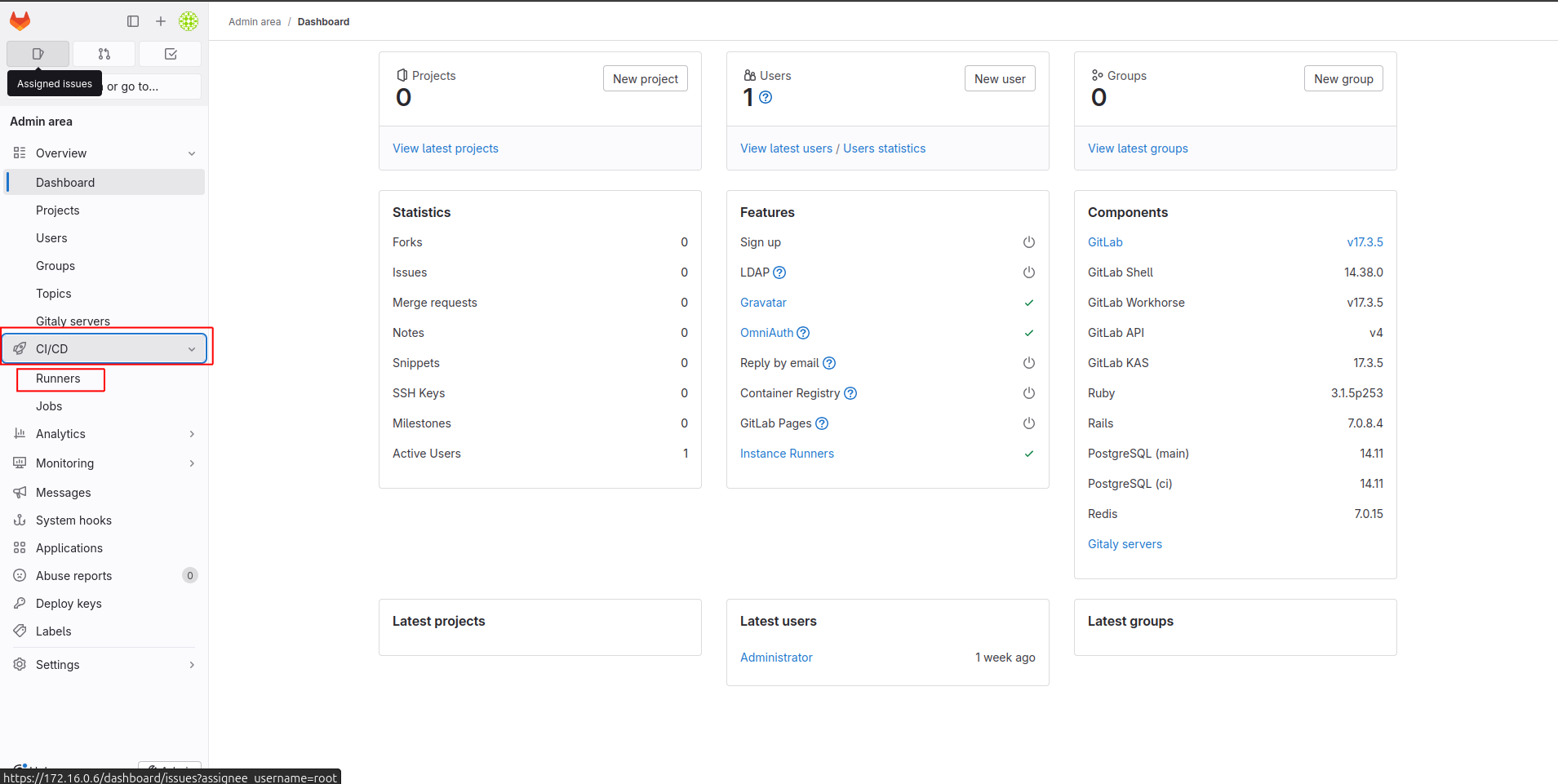Image resolution: width=1558 pixels, height=784 pixels.
Task: Click the GitLab Pages power status icon
Action: pos(1029,423)
